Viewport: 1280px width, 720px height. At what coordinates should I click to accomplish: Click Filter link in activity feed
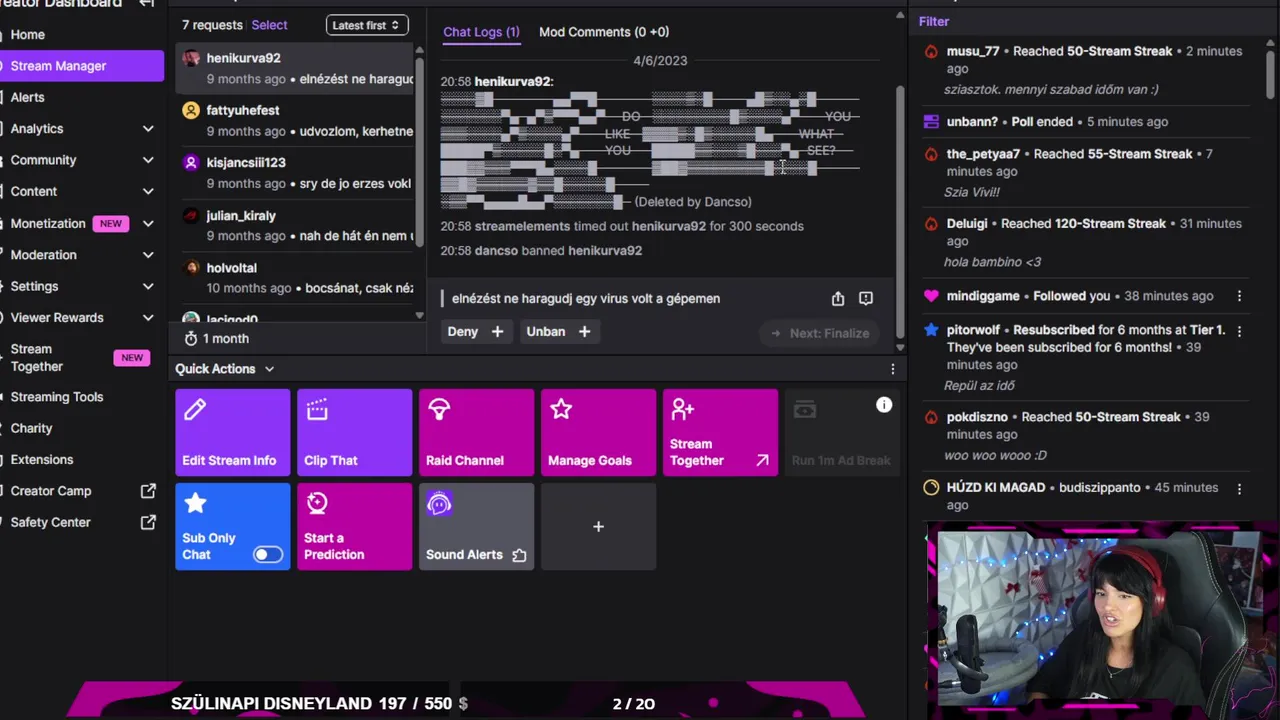click(x=934, y=21)
